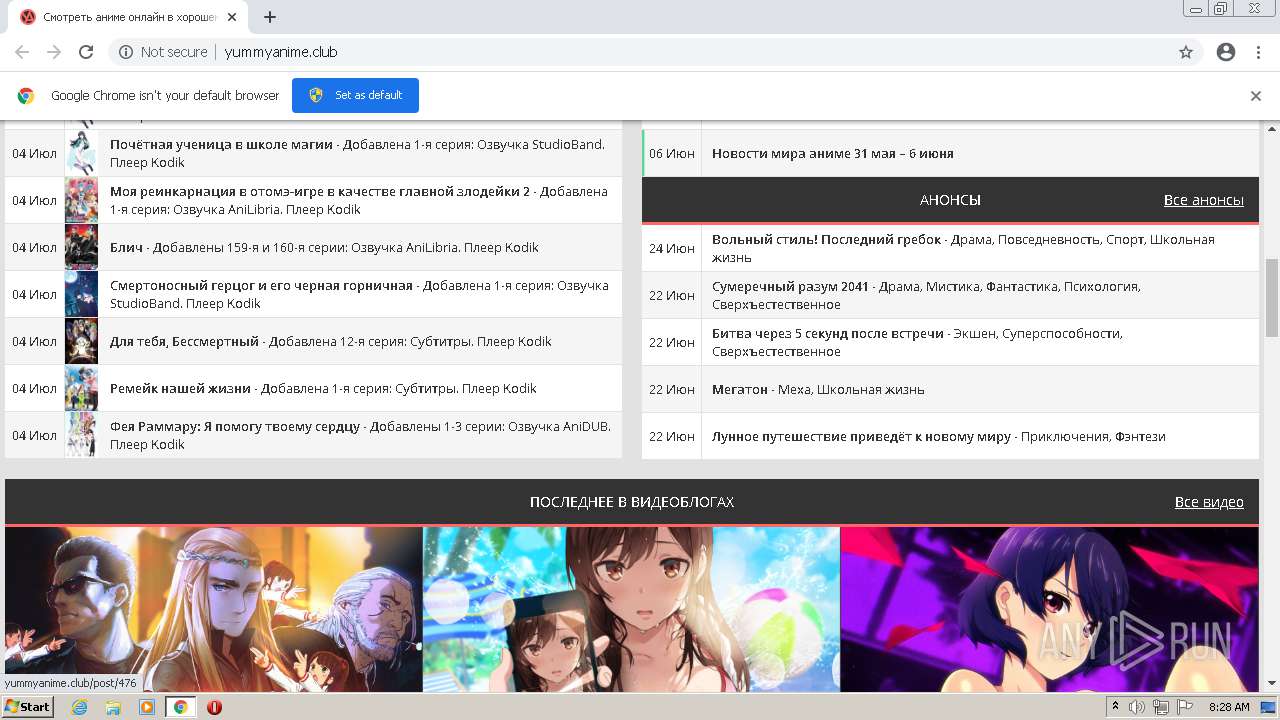The height and width of the screenshot is (720, 1280).
Task: Switch to Chrome taskbar button
Action: point(180,707)
